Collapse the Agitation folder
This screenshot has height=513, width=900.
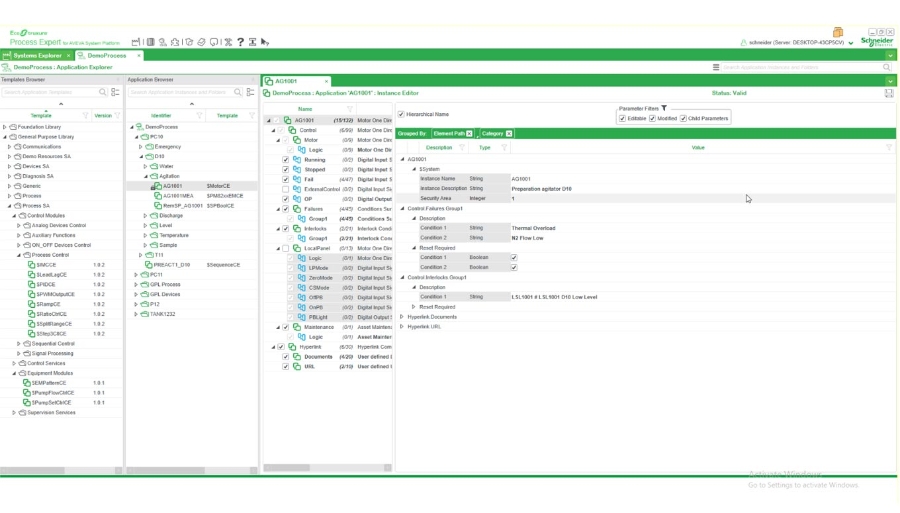(148, 176)
